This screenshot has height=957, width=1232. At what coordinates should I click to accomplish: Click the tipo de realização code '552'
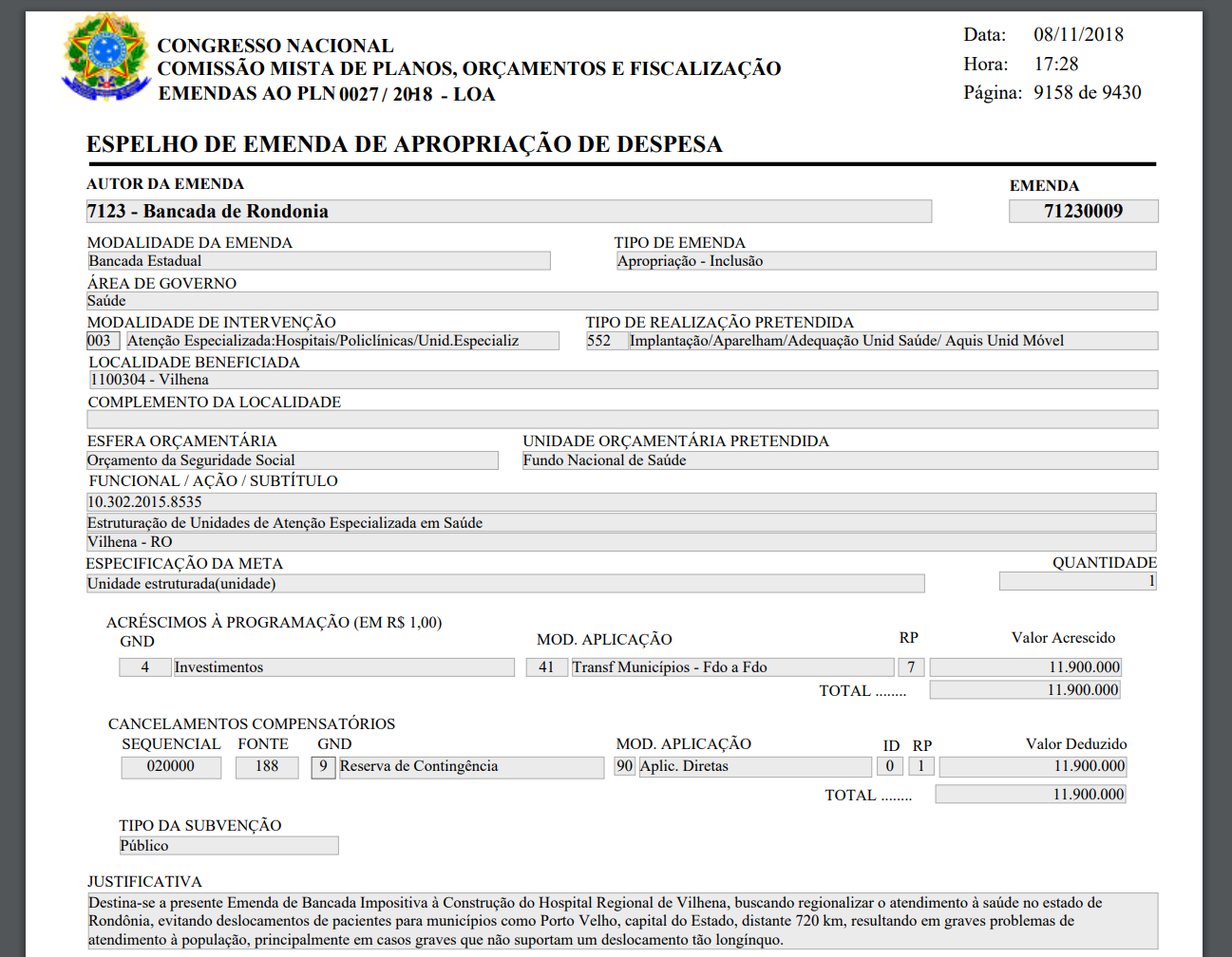point(601,341)
